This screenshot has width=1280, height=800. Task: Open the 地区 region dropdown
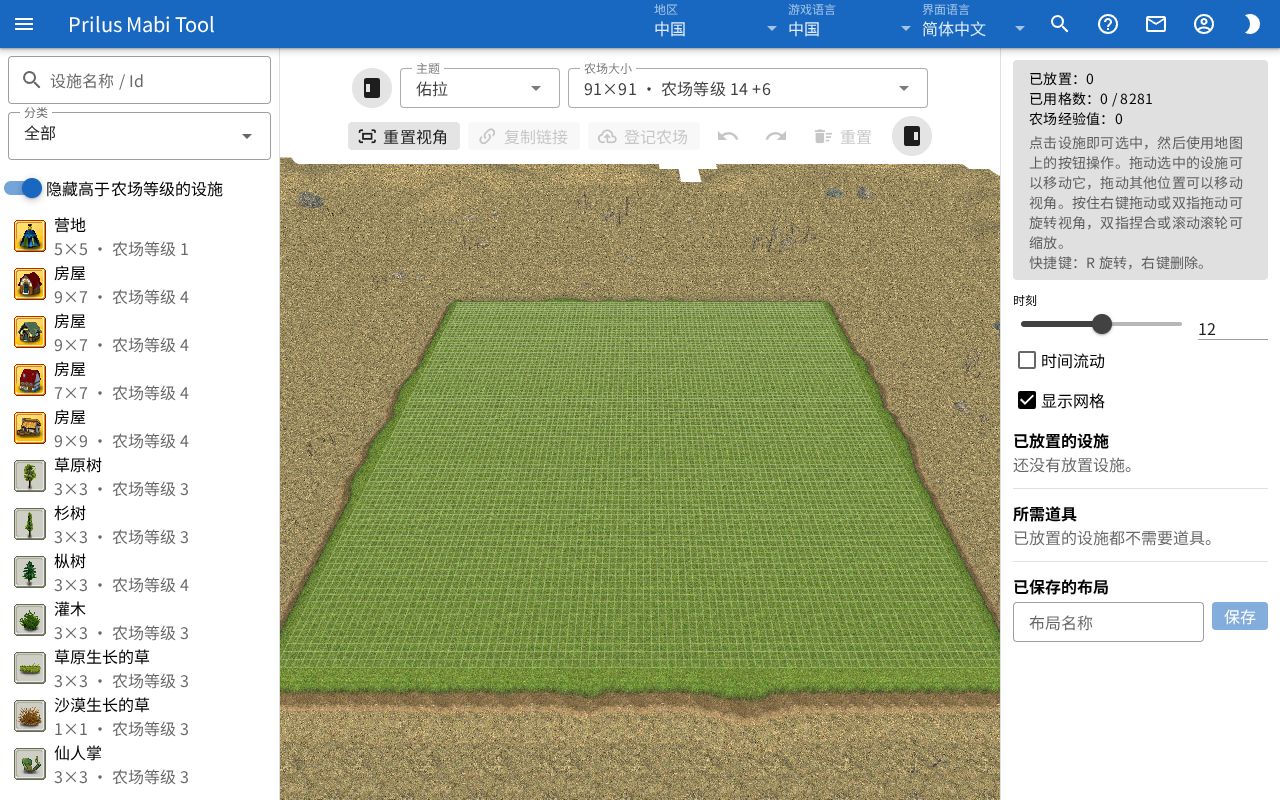[716, 24]
